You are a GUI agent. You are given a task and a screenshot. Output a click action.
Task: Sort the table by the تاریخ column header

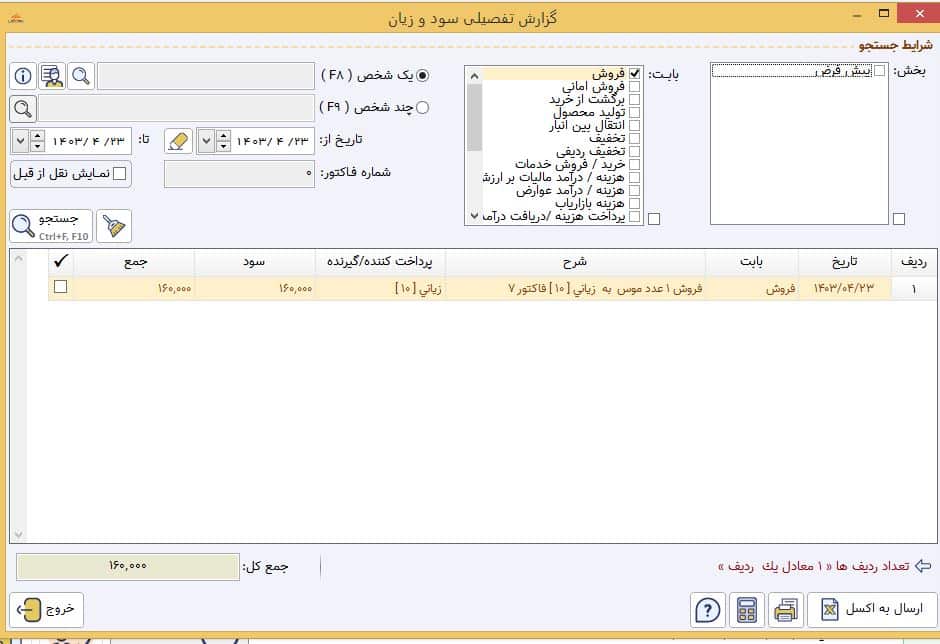coord(844,262)
